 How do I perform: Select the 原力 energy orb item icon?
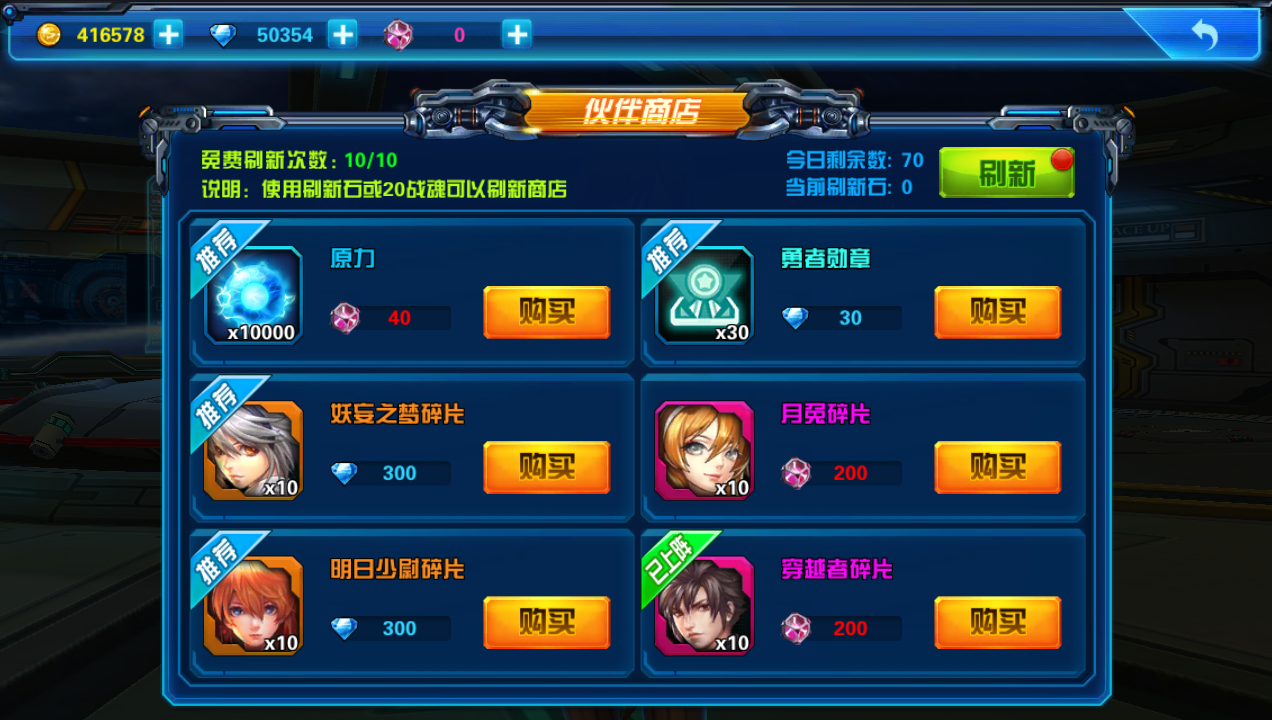254,296
